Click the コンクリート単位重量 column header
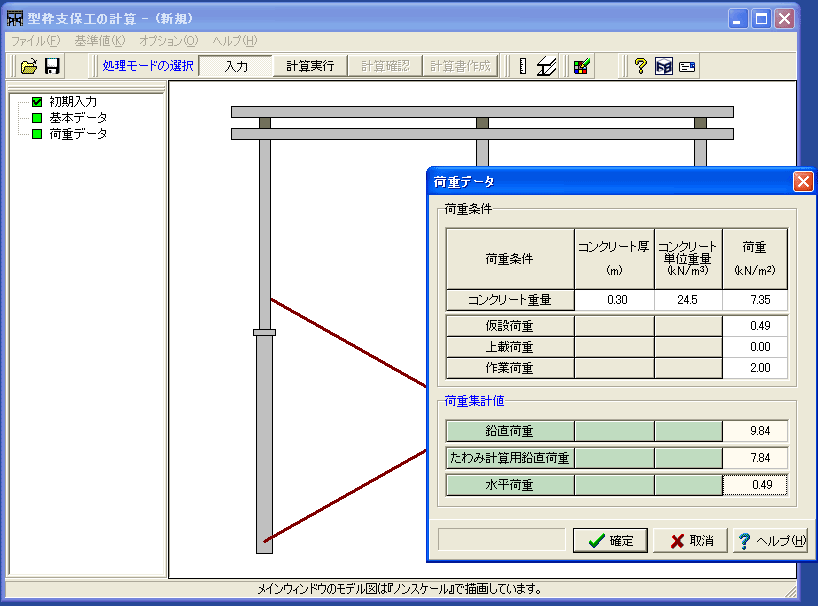Image resolution: width=818 pixels, height=606 pixels. 688,259
